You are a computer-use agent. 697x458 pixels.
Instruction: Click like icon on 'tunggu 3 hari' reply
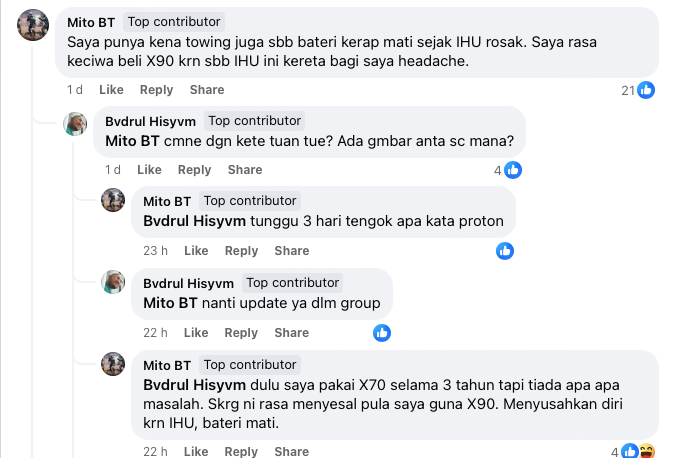(x=505, y=251)
